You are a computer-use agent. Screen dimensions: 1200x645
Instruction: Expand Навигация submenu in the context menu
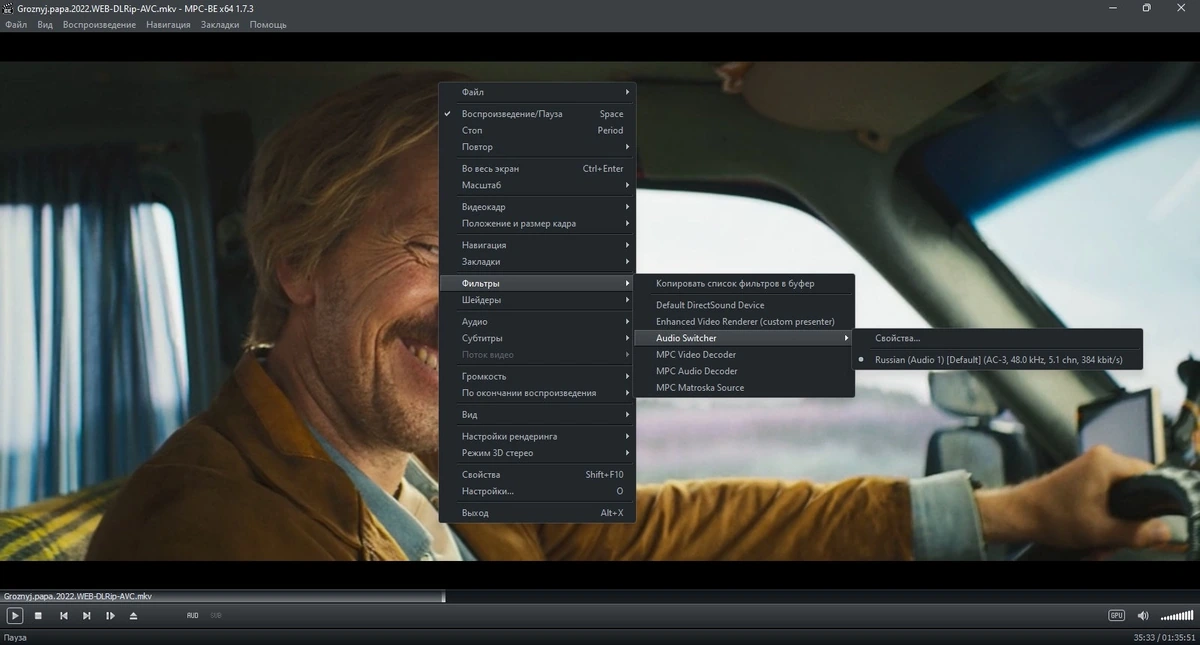[x=537, y=245]
